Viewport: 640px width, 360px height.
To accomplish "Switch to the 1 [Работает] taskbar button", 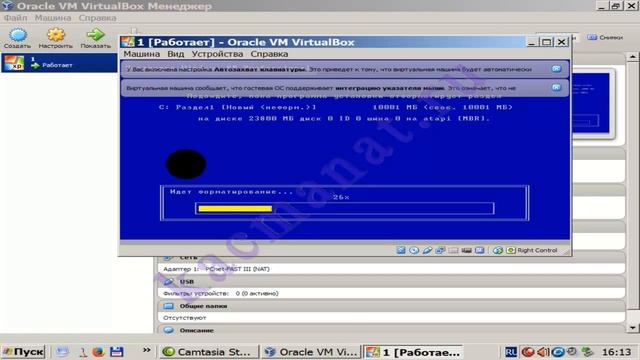I will (x=412, y=352).
